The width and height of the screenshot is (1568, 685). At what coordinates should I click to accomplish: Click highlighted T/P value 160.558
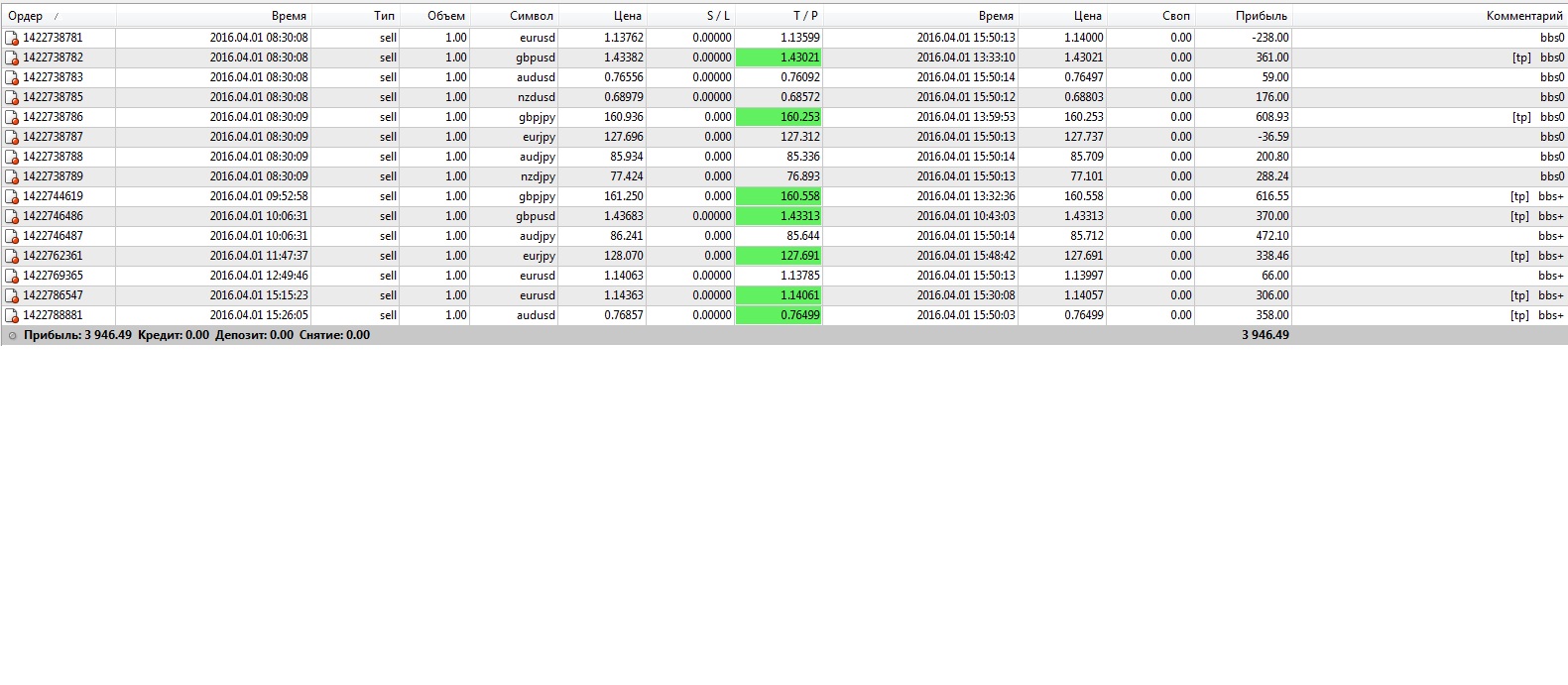click(779, 196)
